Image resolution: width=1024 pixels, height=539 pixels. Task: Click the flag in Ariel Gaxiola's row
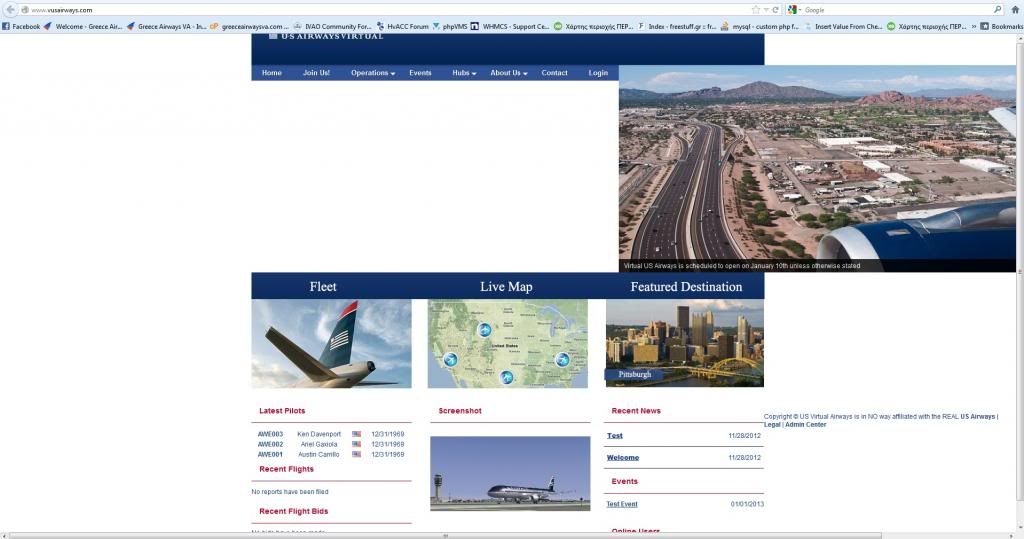(357, 444)
